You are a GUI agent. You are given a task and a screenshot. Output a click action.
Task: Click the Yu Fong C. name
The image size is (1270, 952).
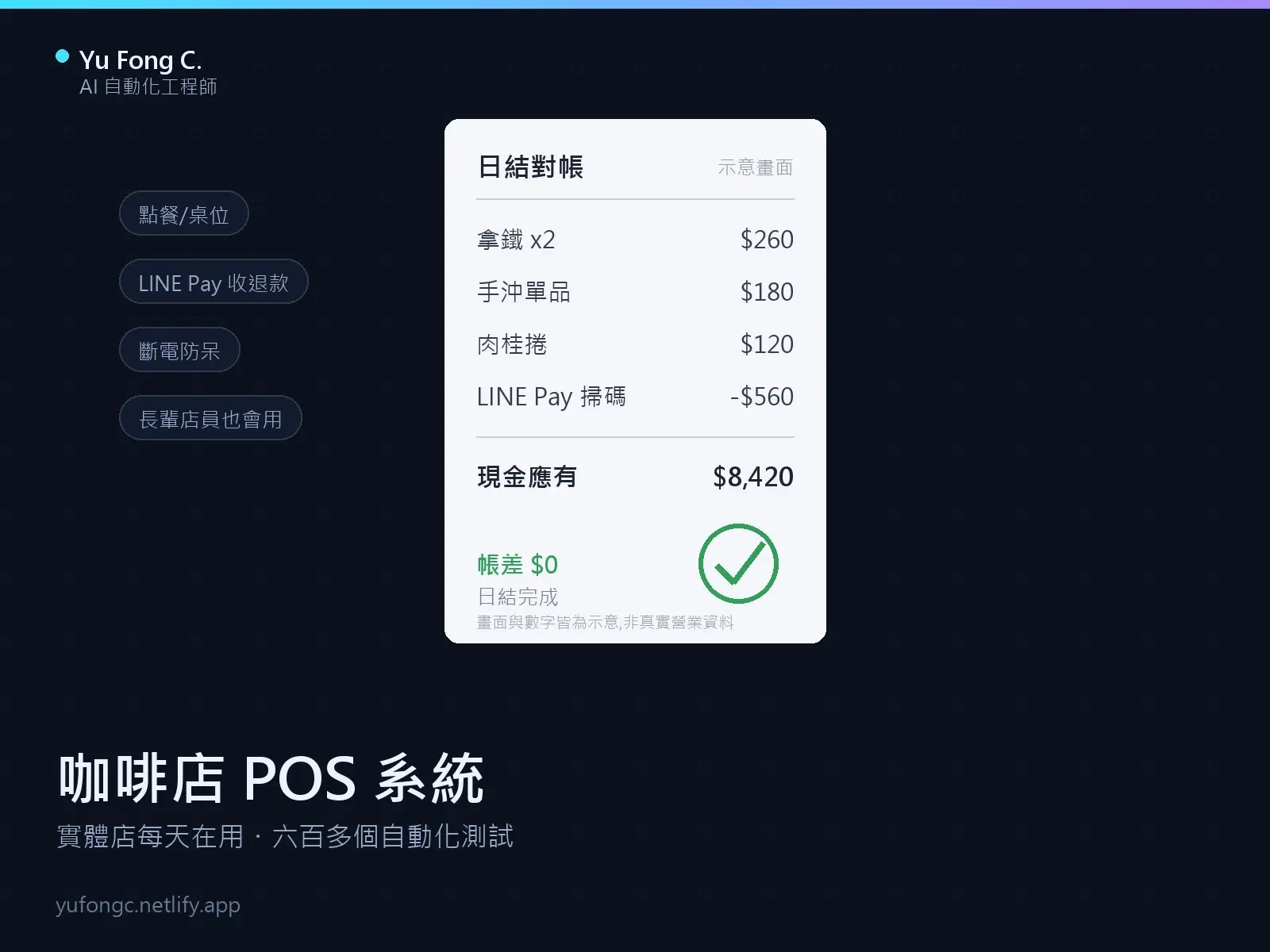140,59
